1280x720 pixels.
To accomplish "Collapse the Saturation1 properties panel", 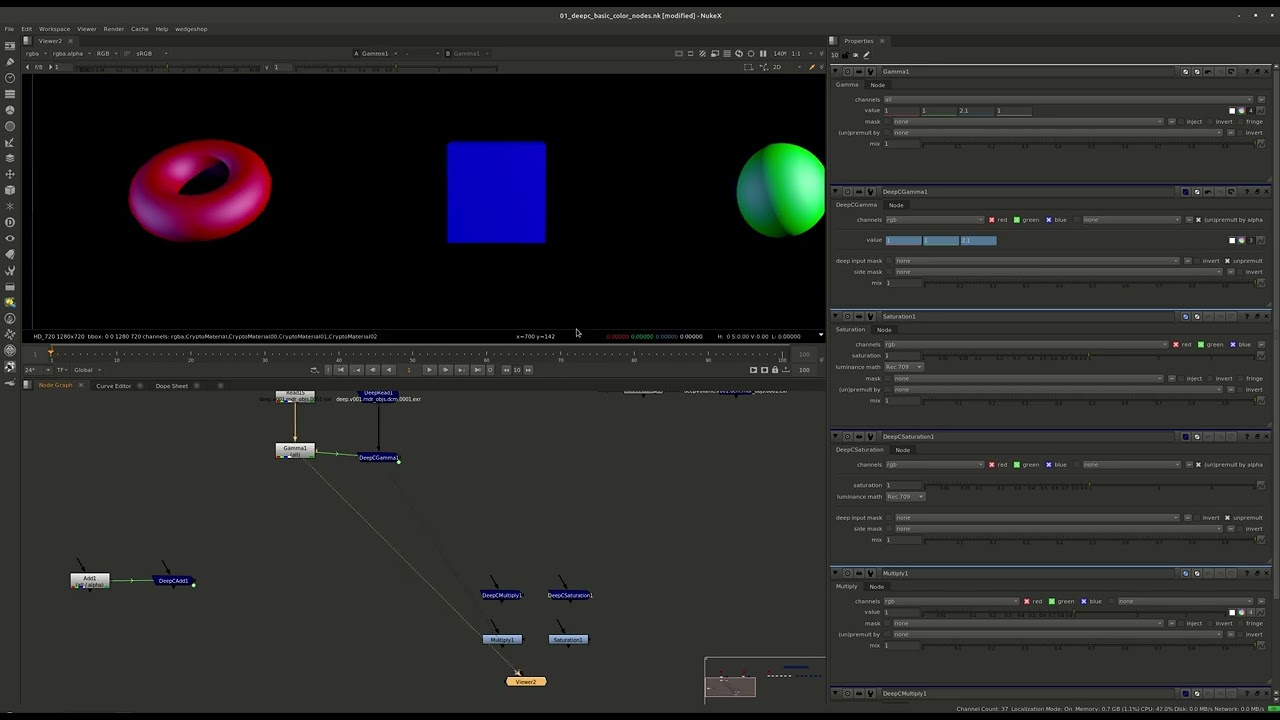I will (x=836, y=317).
